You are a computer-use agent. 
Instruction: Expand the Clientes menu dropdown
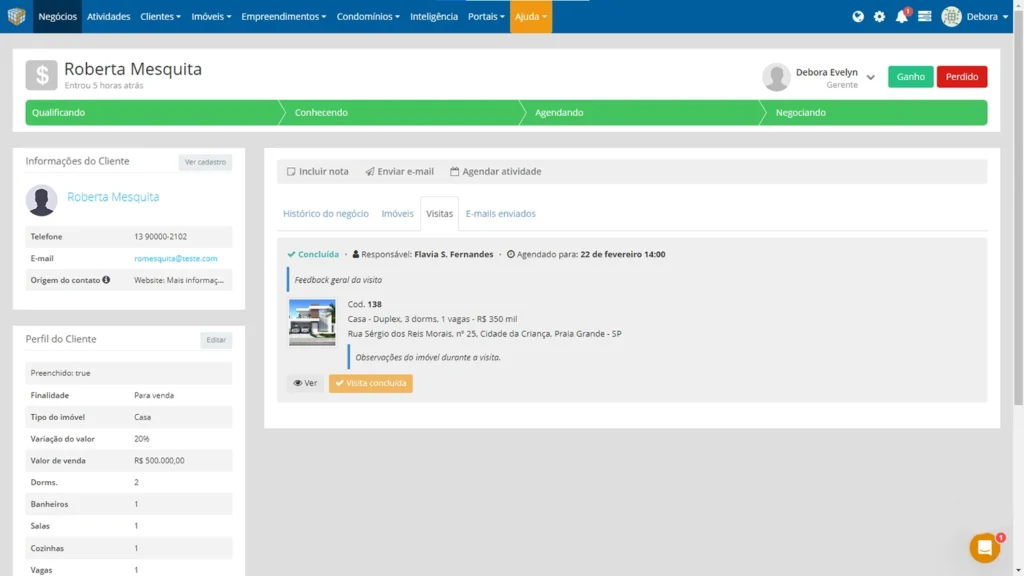(160, 16)
